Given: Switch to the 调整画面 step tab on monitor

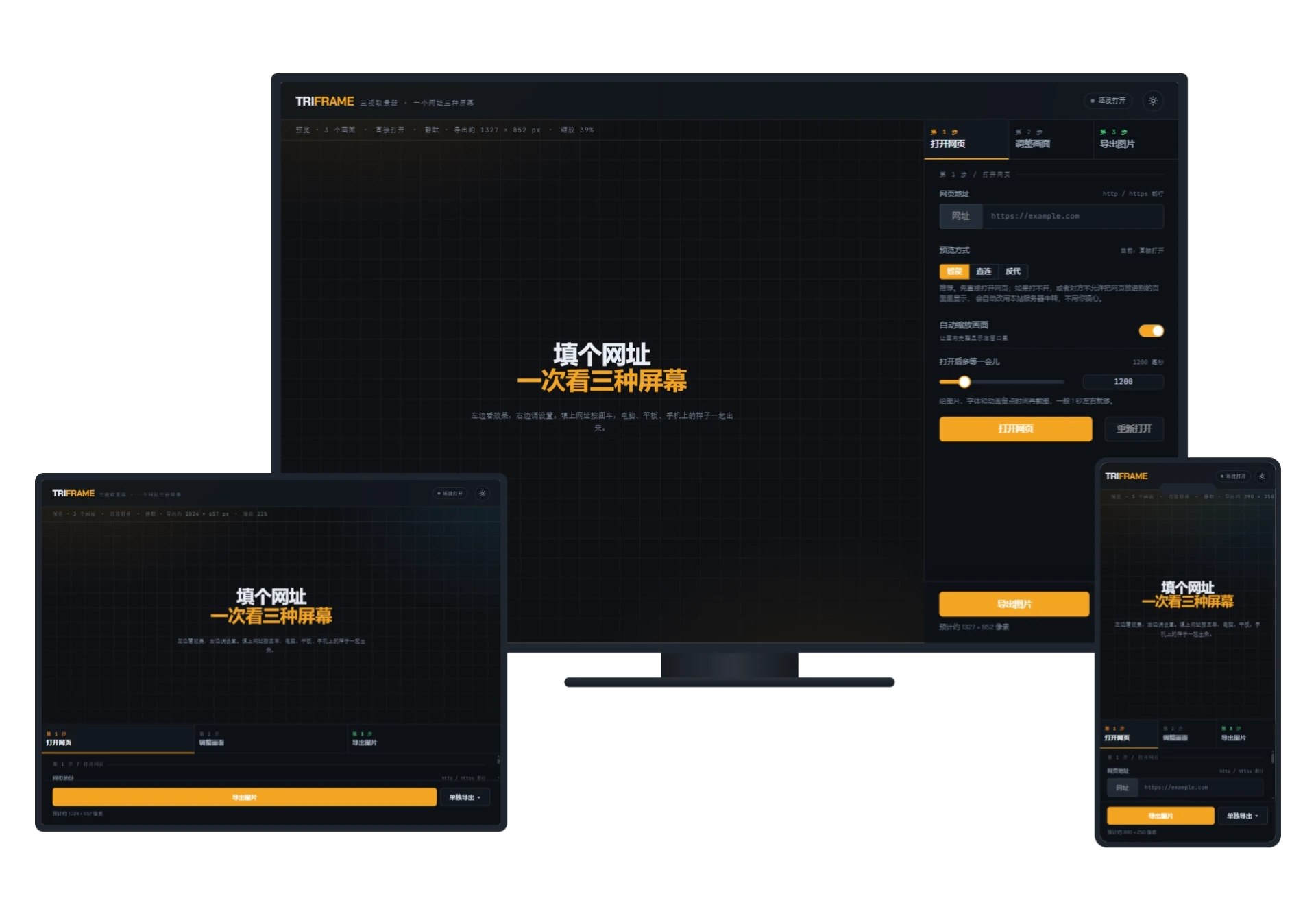Looking at the screenshot, I should click(1051, 139).
